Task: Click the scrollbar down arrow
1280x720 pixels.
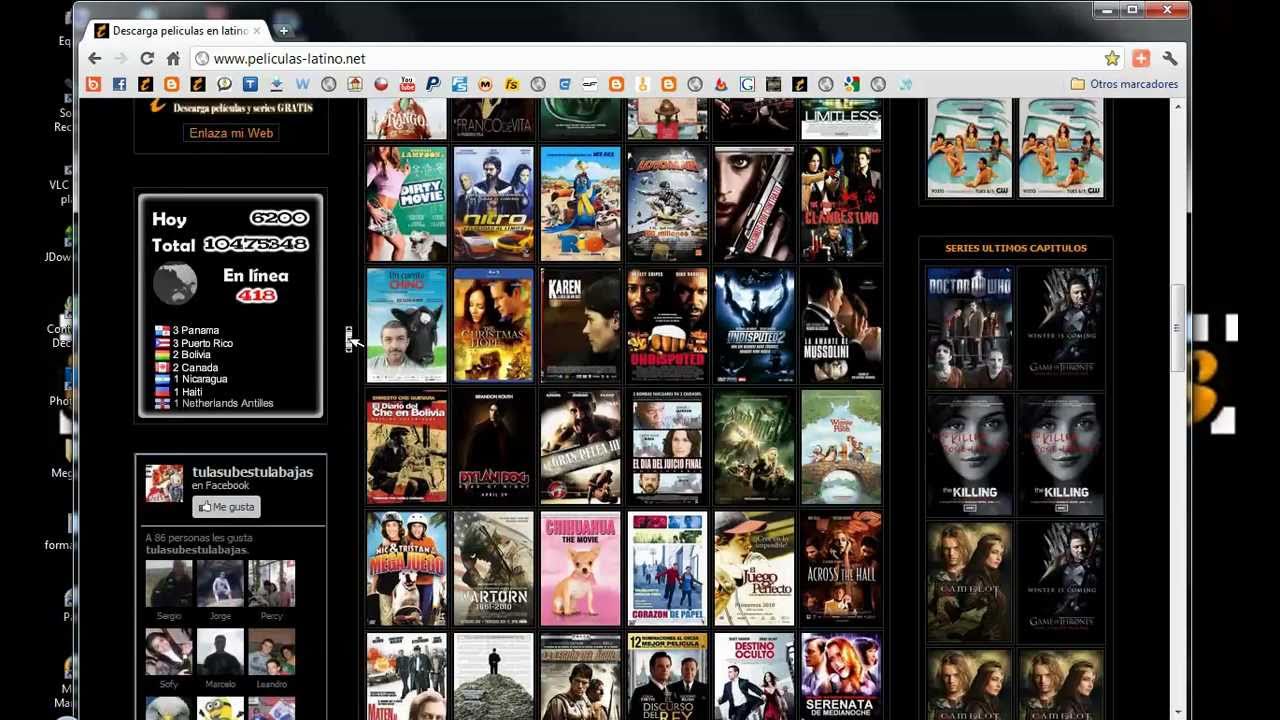Action: click(x=1178, y=711)
